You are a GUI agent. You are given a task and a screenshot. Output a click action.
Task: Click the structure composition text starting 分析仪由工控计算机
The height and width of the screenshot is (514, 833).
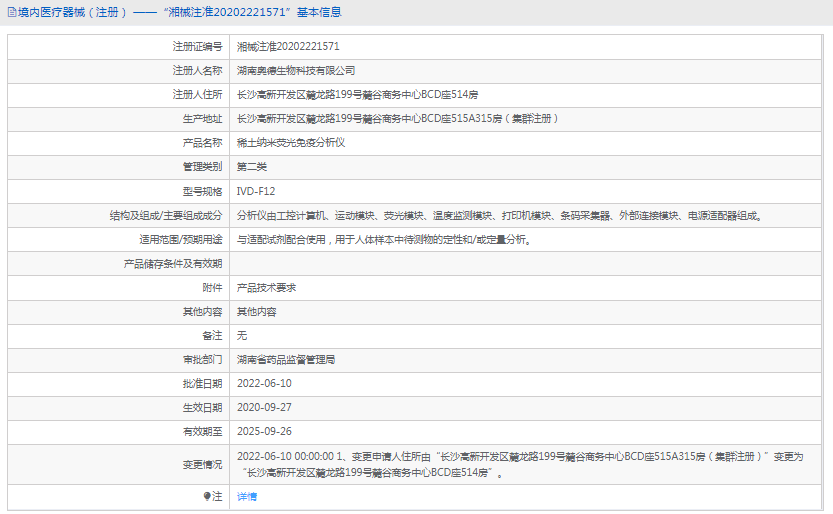(500, 216)
